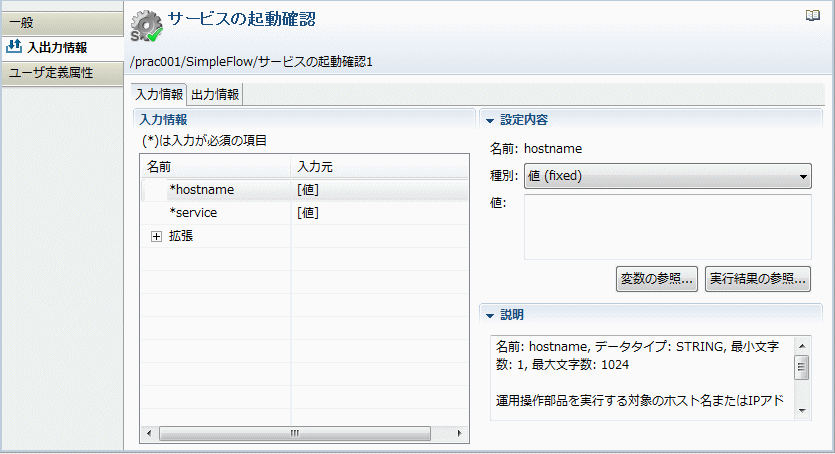This screenshot has height=454, width=835.
Task: Click the table's horizontal scrollbar thumb
Action: point(294,433)
